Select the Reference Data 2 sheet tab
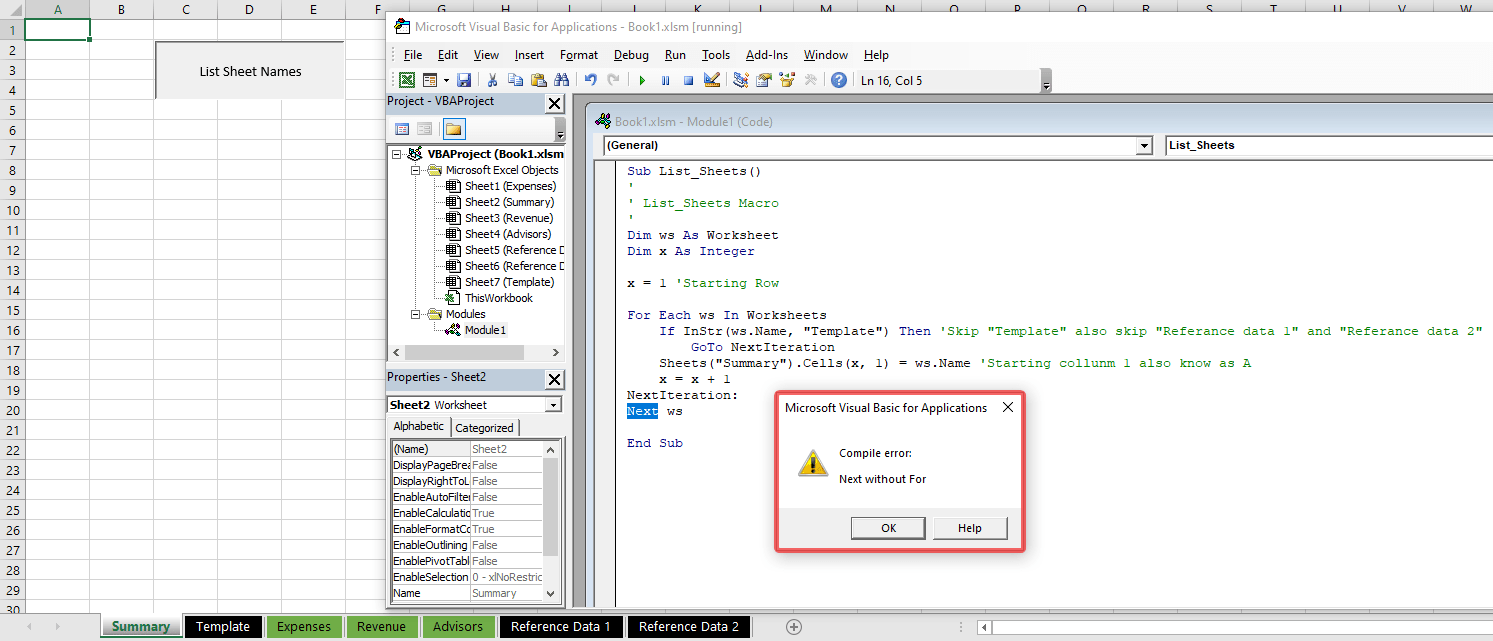The image size is (1493, 641). pyautogui.click(x=689, y=627)
